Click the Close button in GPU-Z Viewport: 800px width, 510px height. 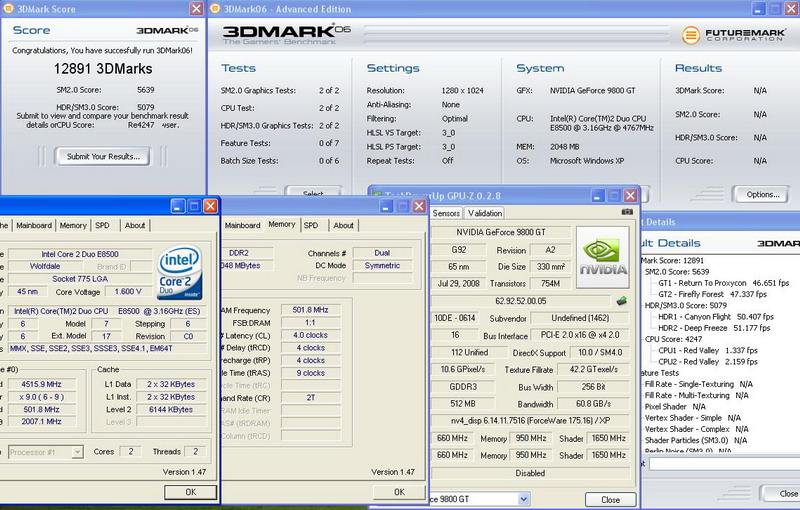pyautogui.click(x=610, y=500)
